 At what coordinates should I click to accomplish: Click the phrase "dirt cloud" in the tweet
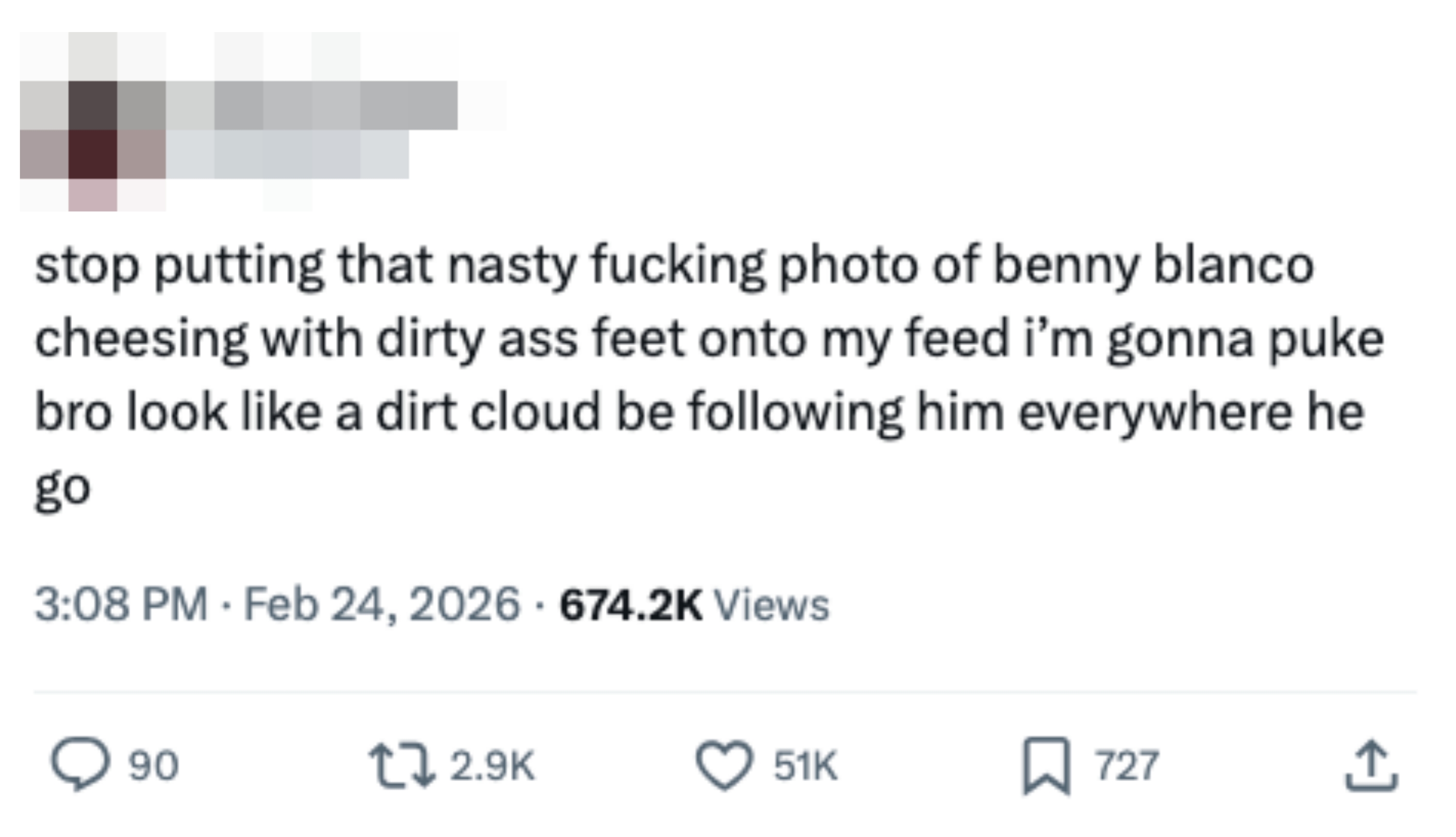pyautogui.click(x=488, y=412)
